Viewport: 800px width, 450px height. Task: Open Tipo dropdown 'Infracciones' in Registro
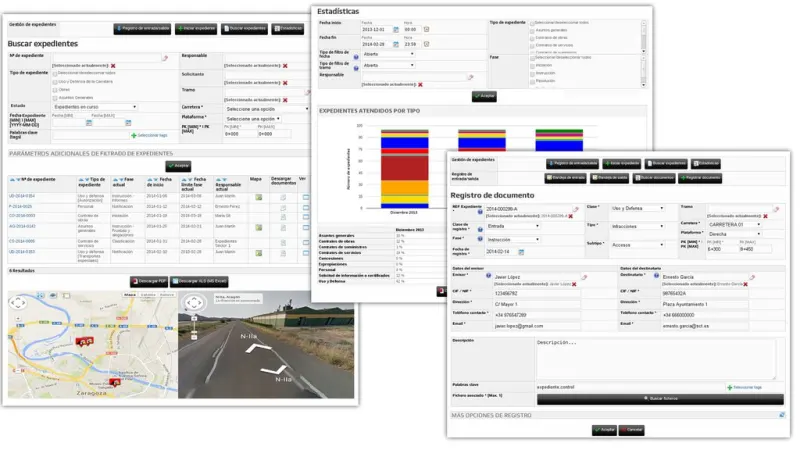pos(637,226)
